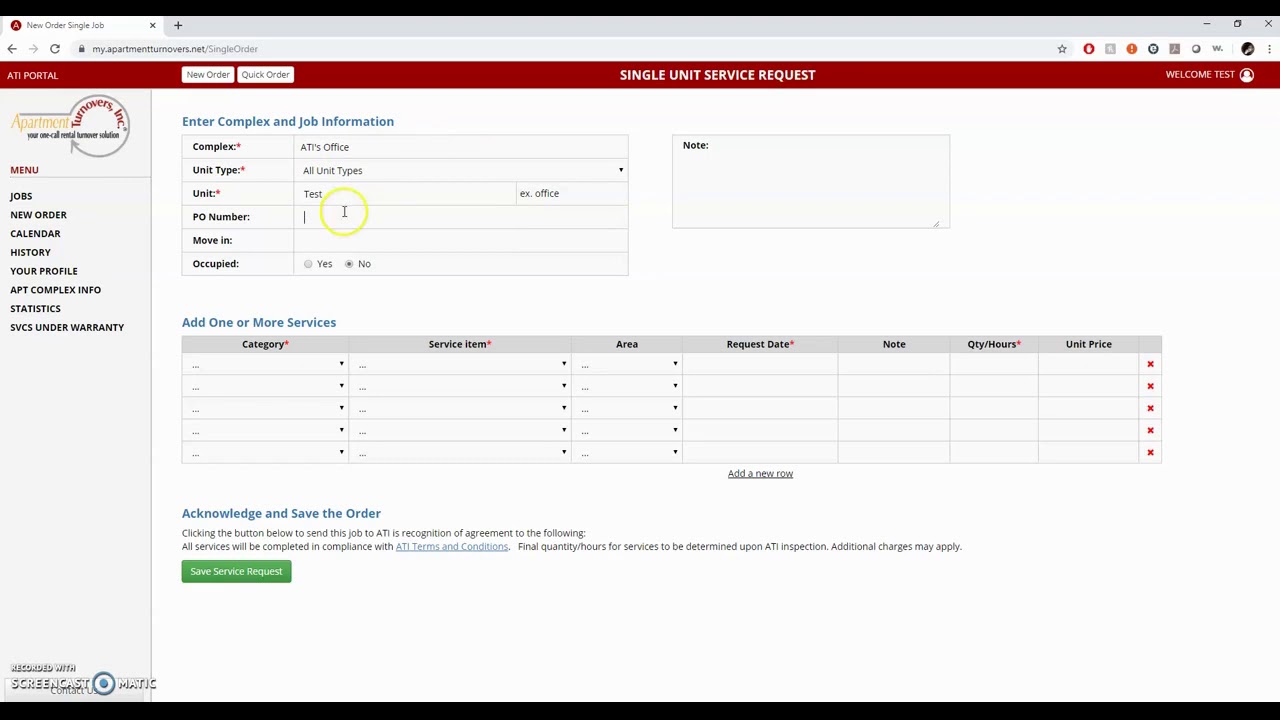
Task: Click the Complex value ATI's Office
Action: point(325,147)
